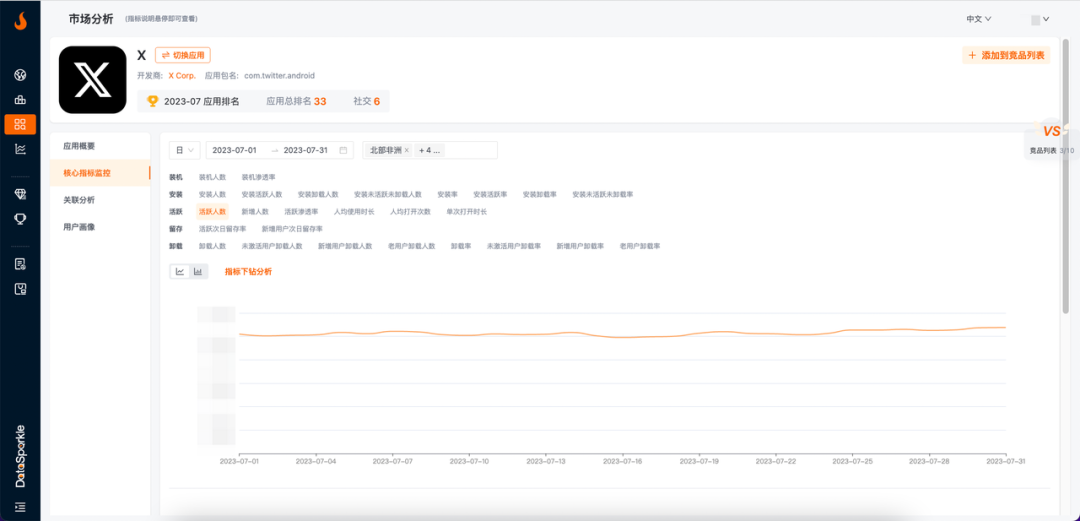Switch to bar chart view
The height and width of the screenshot is (521, 1080).
(198, 271)
